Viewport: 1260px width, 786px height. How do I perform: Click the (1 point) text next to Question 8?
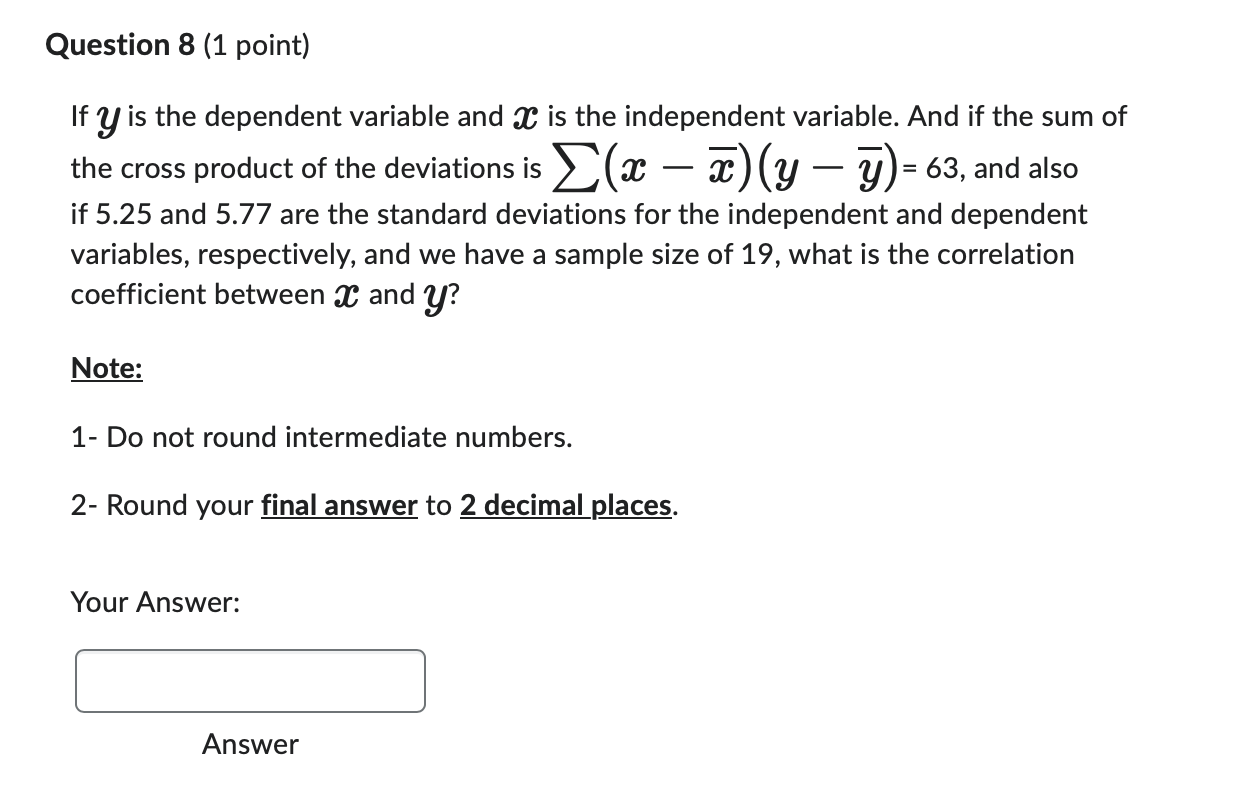click(255, 44)
